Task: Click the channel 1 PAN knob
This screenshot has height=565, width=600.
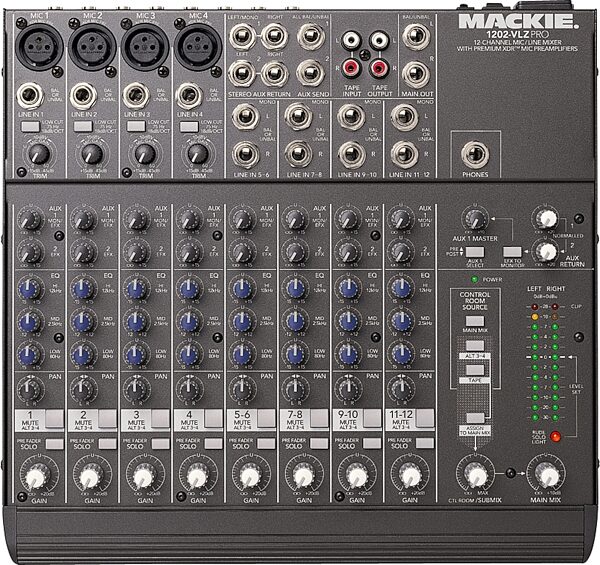Action: [x=29, y=389]
